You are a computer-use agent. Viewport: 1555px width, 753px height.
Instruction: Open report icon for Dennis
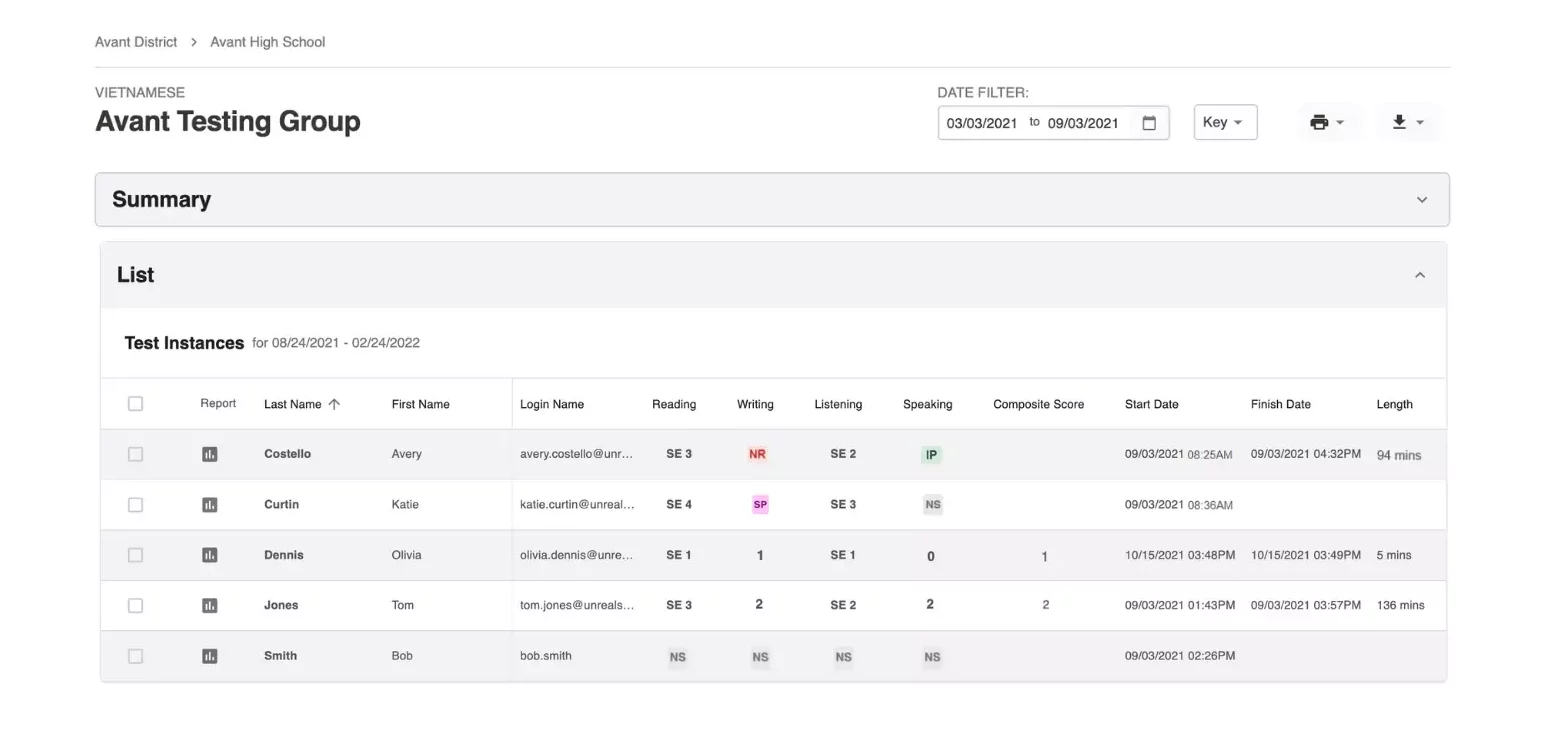tap(209, 555)
